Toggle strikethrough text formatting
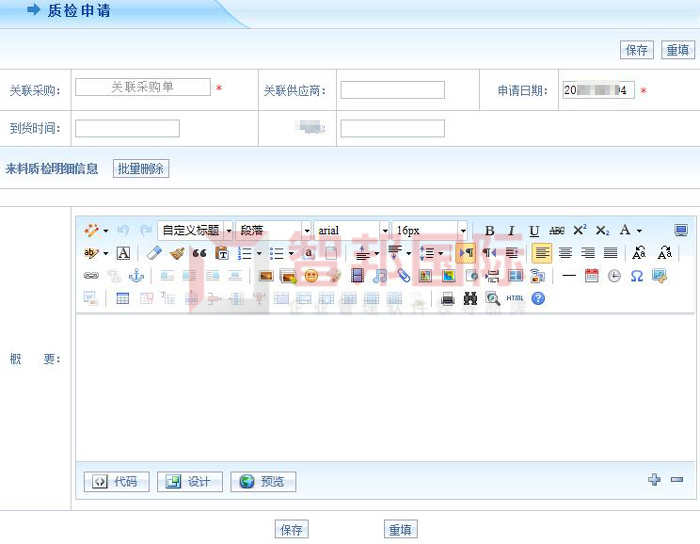Image resolution: width=700 pixels, height=544 pixels. point(557,231)
